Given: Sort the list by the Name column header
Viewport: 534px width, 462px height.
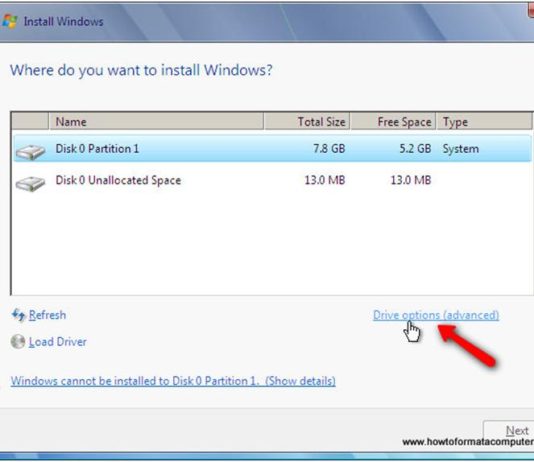Looking at the screenshot, I should tap(156, 122).
